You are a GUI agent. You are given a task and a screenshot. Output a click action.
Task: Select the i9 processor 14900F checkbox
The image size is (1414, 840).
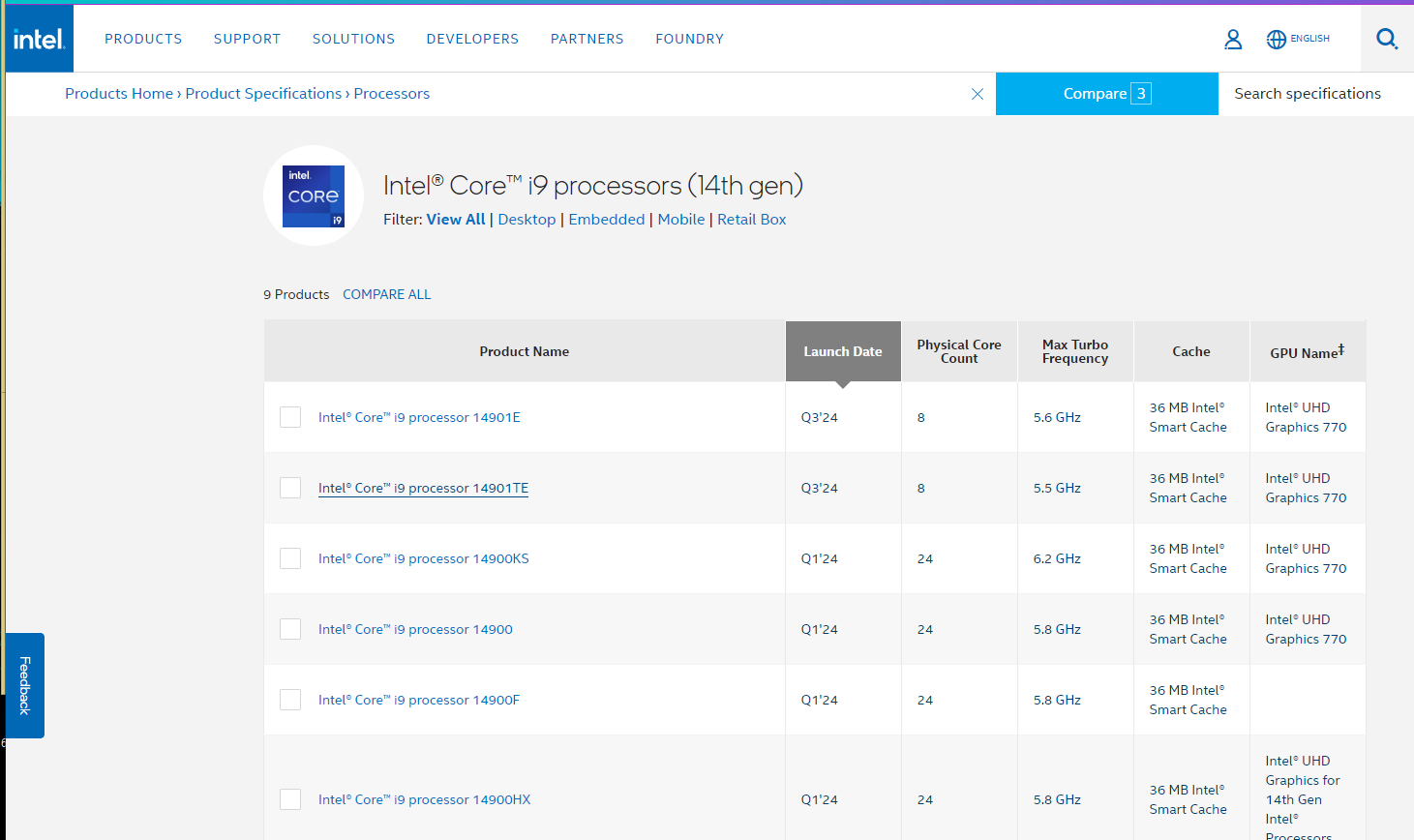point(290,700)
